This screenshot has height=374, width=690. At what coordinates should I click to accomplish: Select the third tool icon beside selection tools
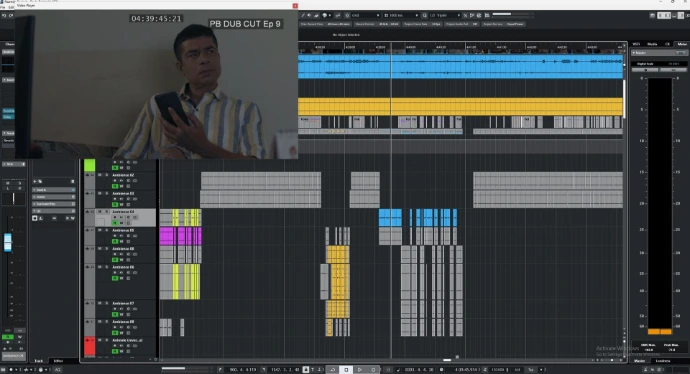(316, 15)
